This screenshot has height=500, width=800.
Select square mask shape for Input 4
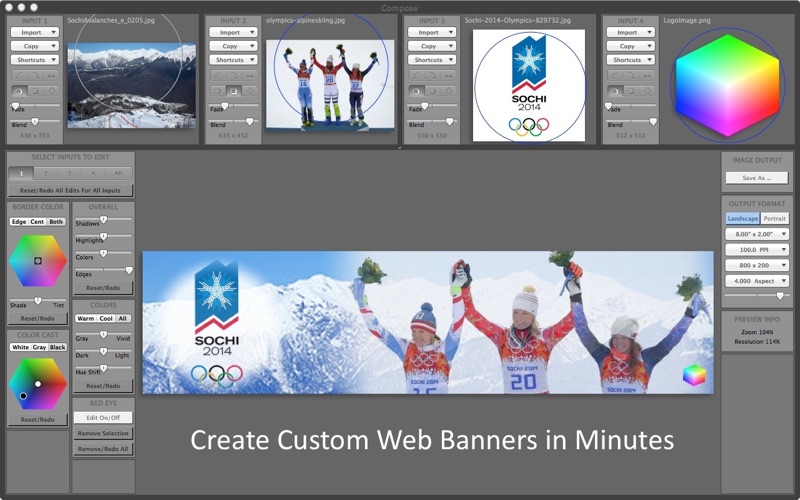631,91
